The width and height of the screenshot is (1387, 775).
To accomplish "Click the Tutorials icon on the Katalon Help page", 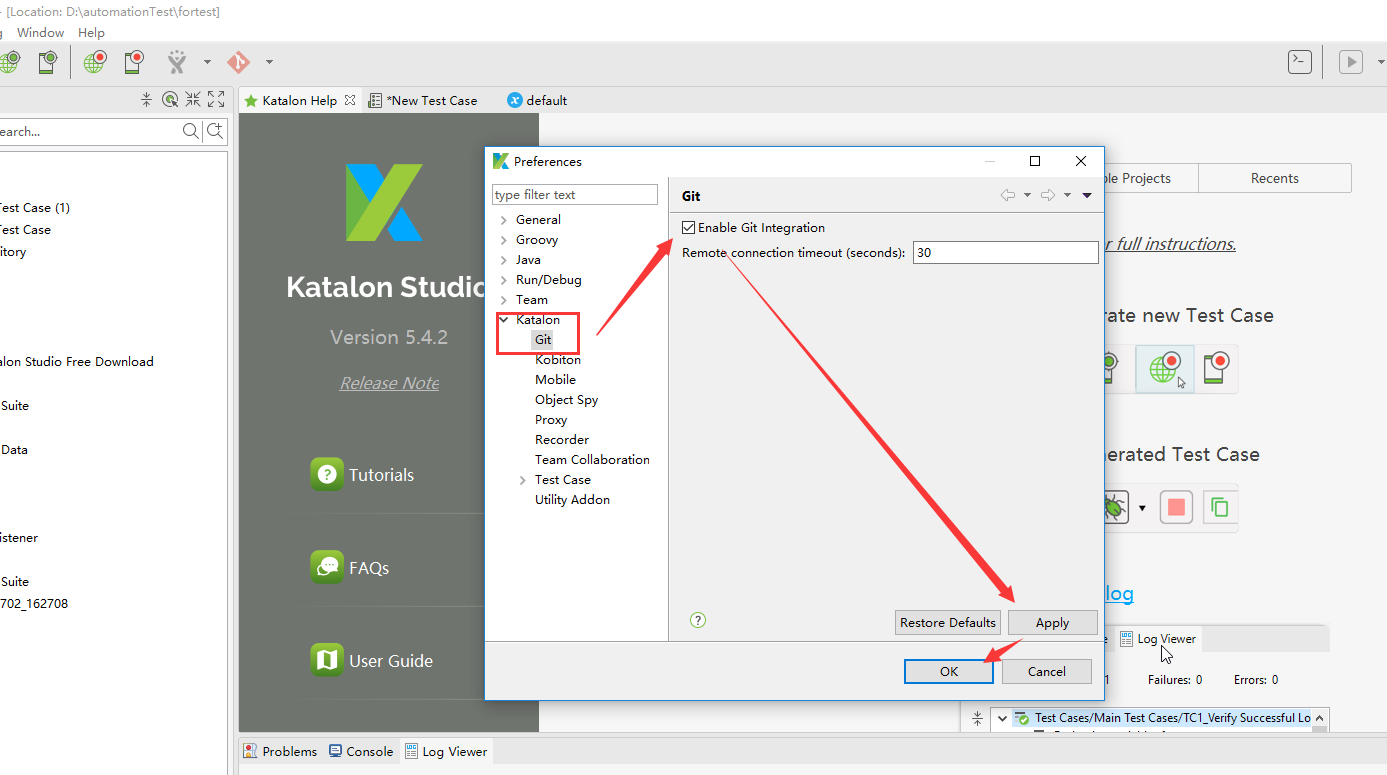I will pyautogui.click(x=327, y=474).
